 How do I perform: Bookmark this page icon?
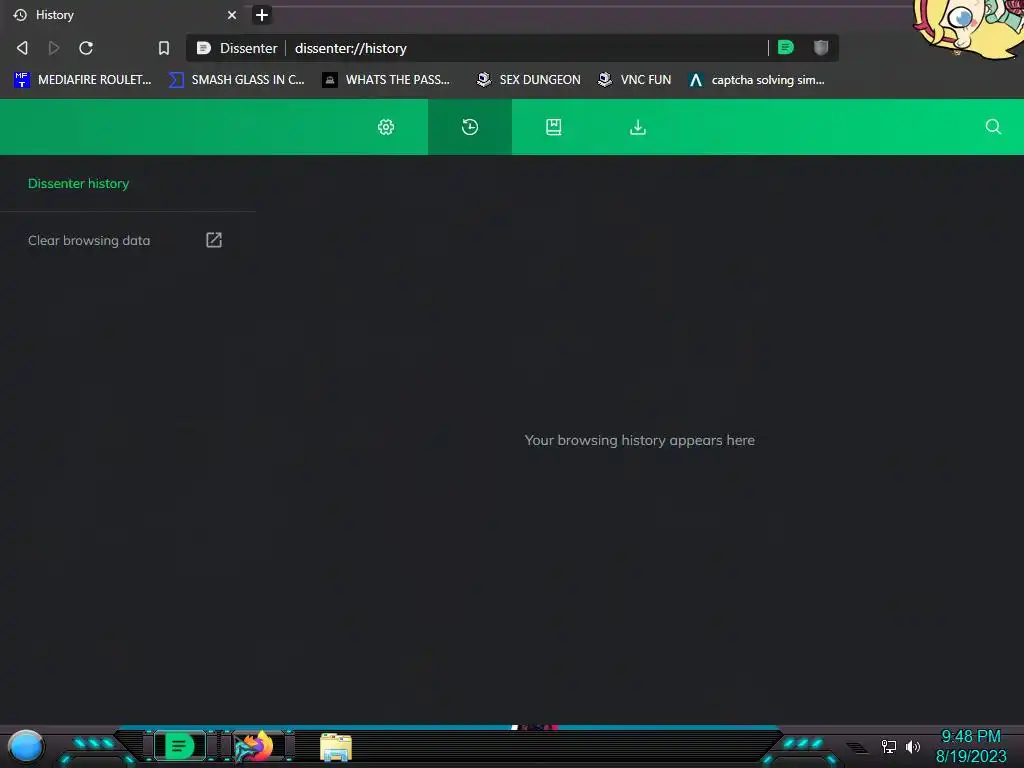[164, 48]
